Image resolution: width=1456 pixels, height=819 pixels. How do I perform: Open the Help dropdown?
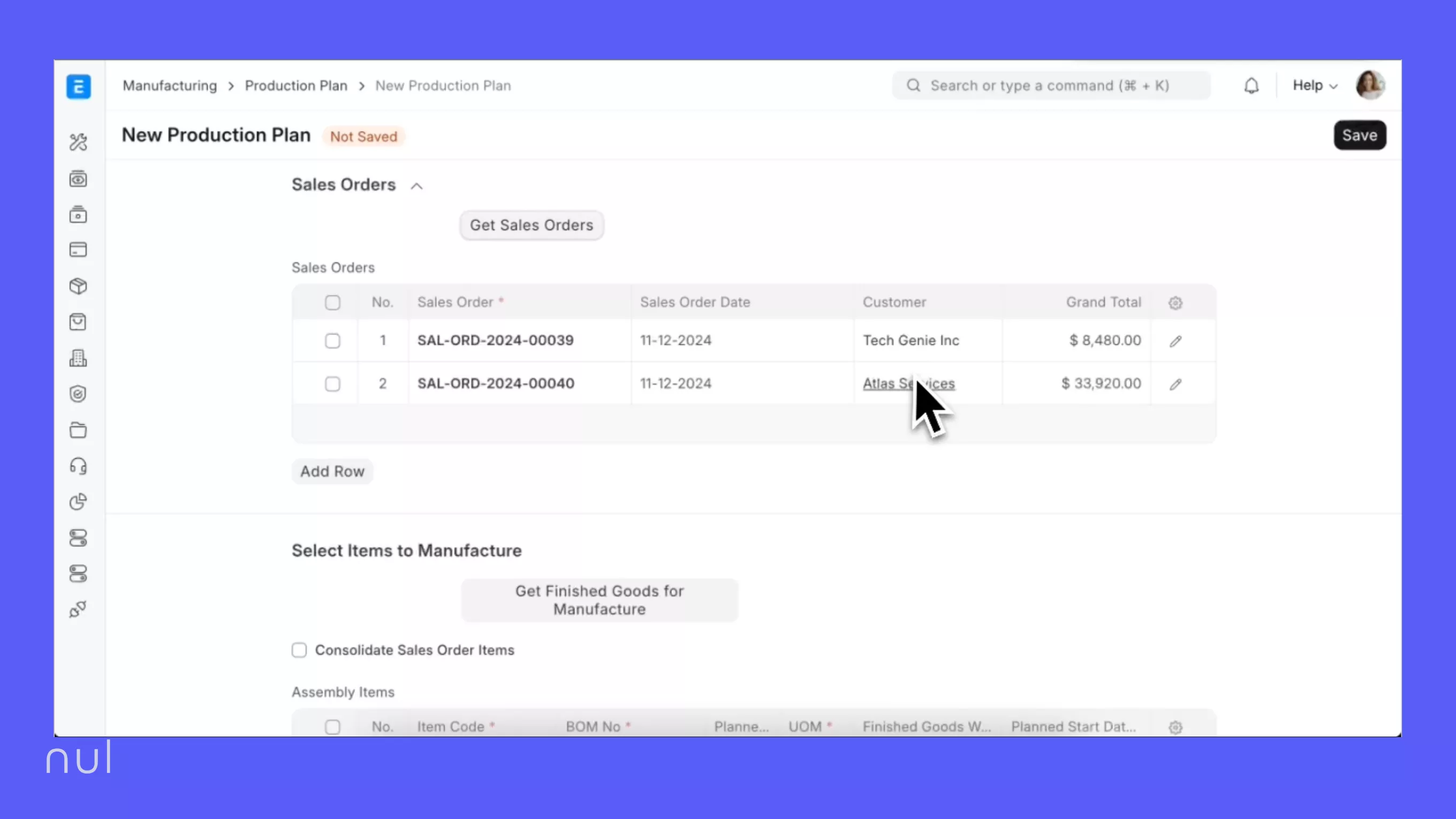click(1314, 85)
